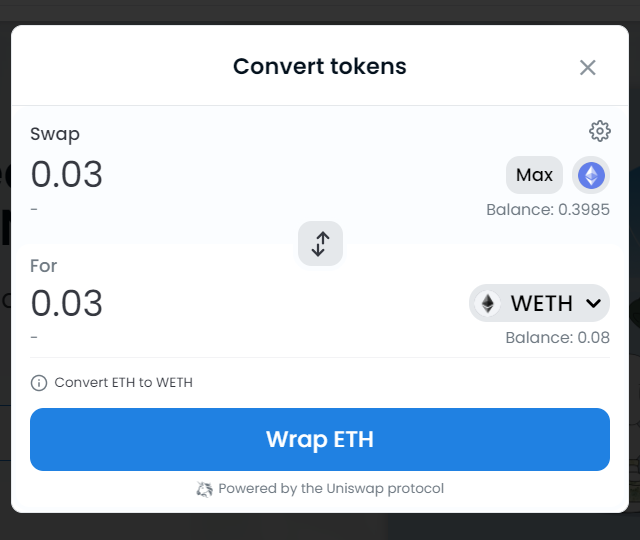Click the info icon beside Convert ETH to WETH
The height and width of the screenshot is (540, 640).
39,383
